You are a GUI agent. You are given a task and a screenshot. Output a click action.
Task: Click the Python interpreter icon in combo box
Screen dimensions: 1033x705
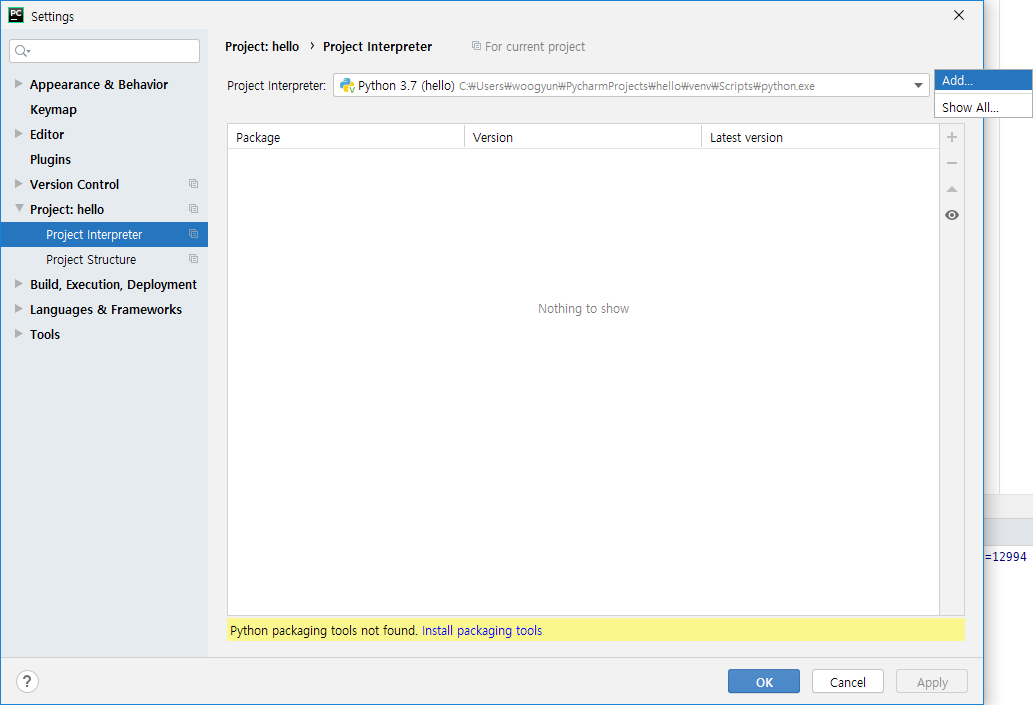[347, 86]
